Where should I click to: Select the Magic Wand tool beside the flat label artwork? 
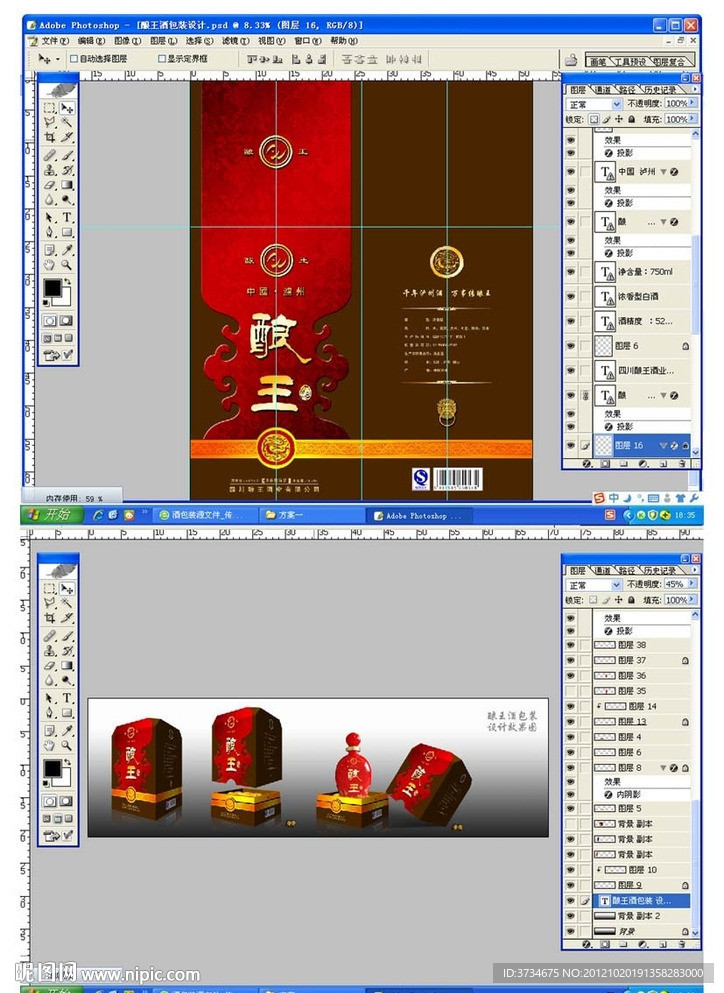pyautogui.click(x=67, y=122)
